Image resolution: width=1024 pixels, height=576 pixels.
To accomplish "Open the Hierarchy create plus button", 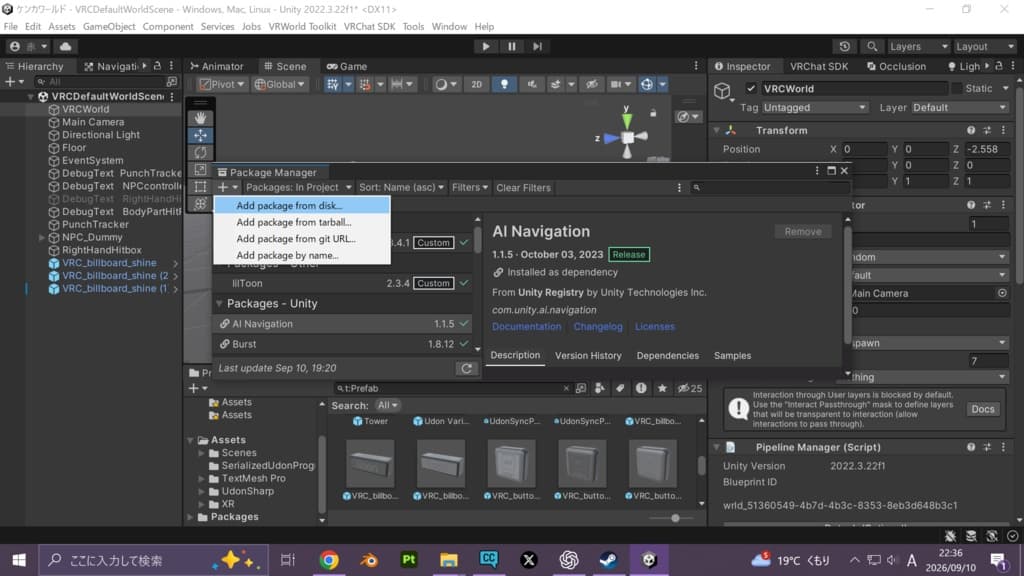I will [14, 82].
